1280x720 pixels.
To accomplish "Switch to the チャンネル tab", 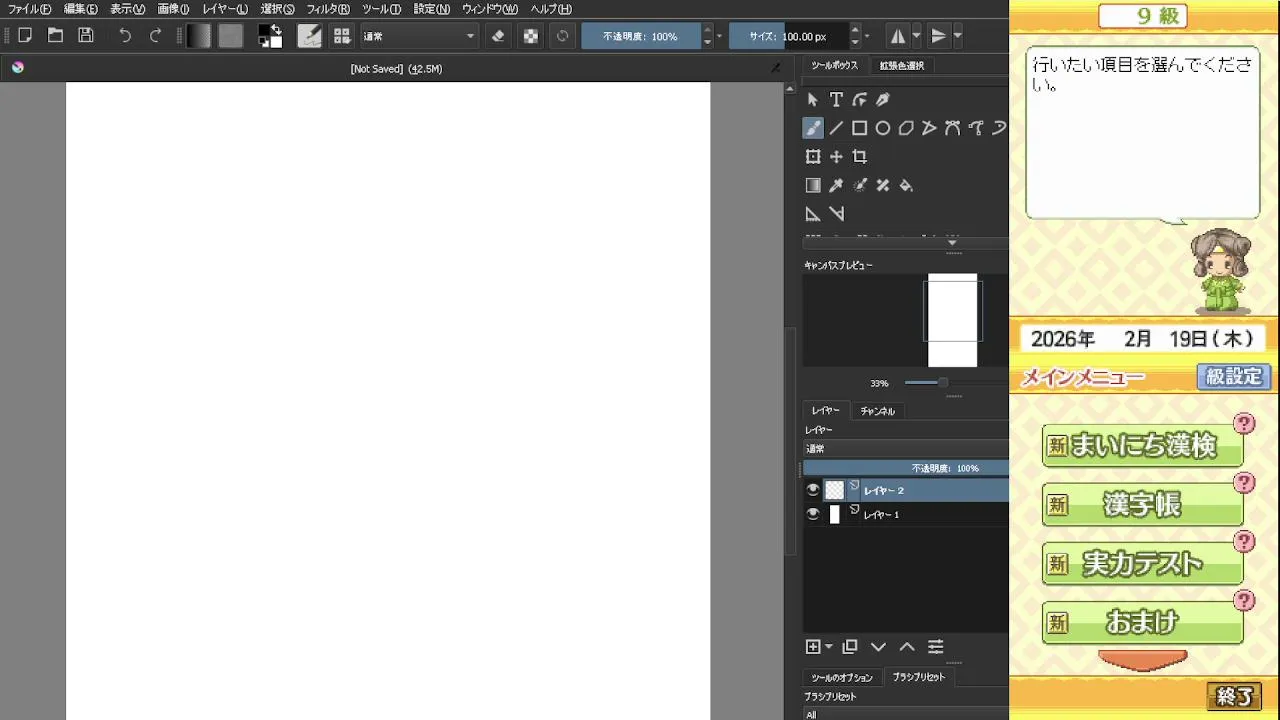I will (877, 411).
